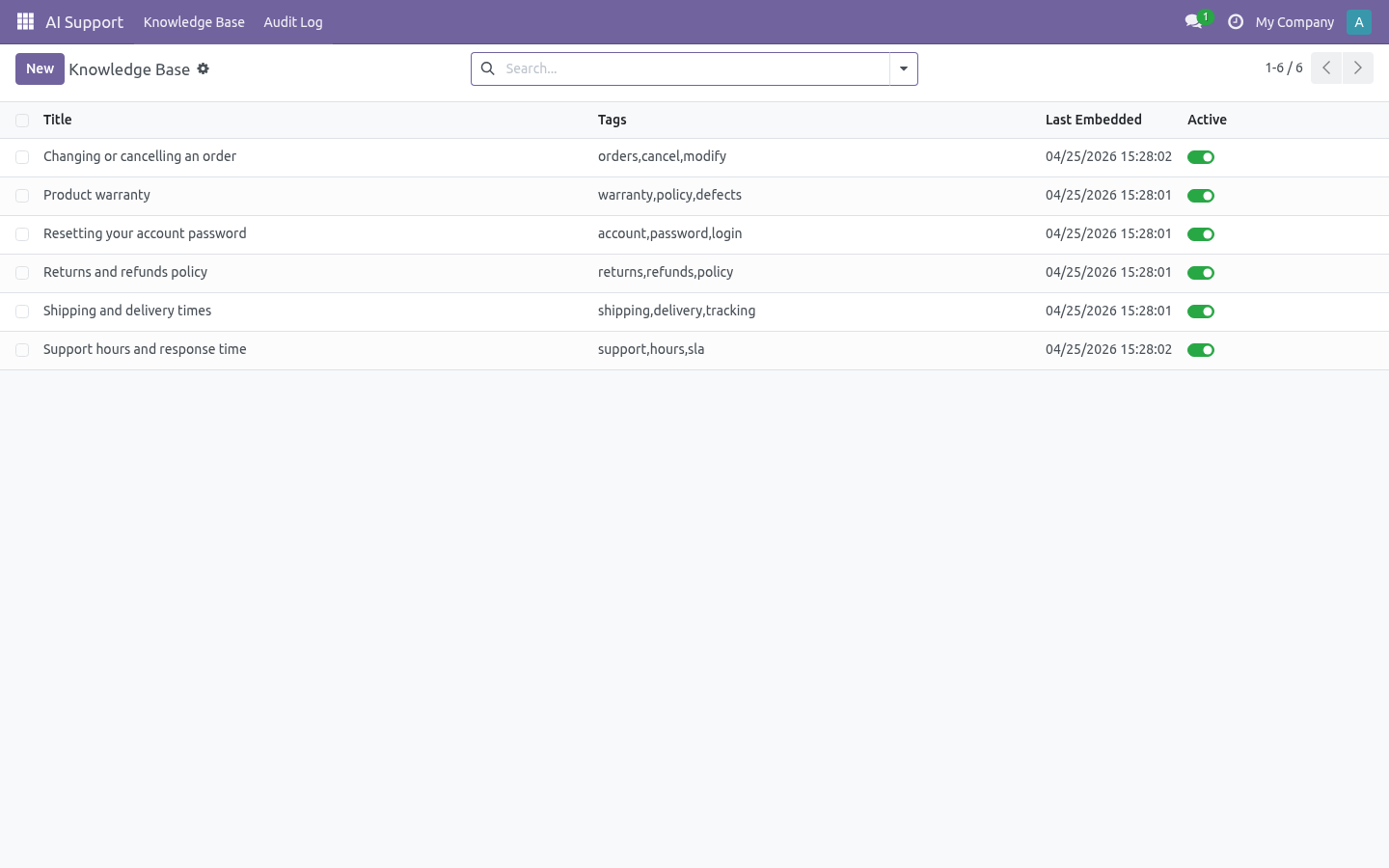Image resolution: width=1389 pixels, height=868 pixels.
Task: Check the Changing or cancelling an order row
Action: click(x=22, y=157)
